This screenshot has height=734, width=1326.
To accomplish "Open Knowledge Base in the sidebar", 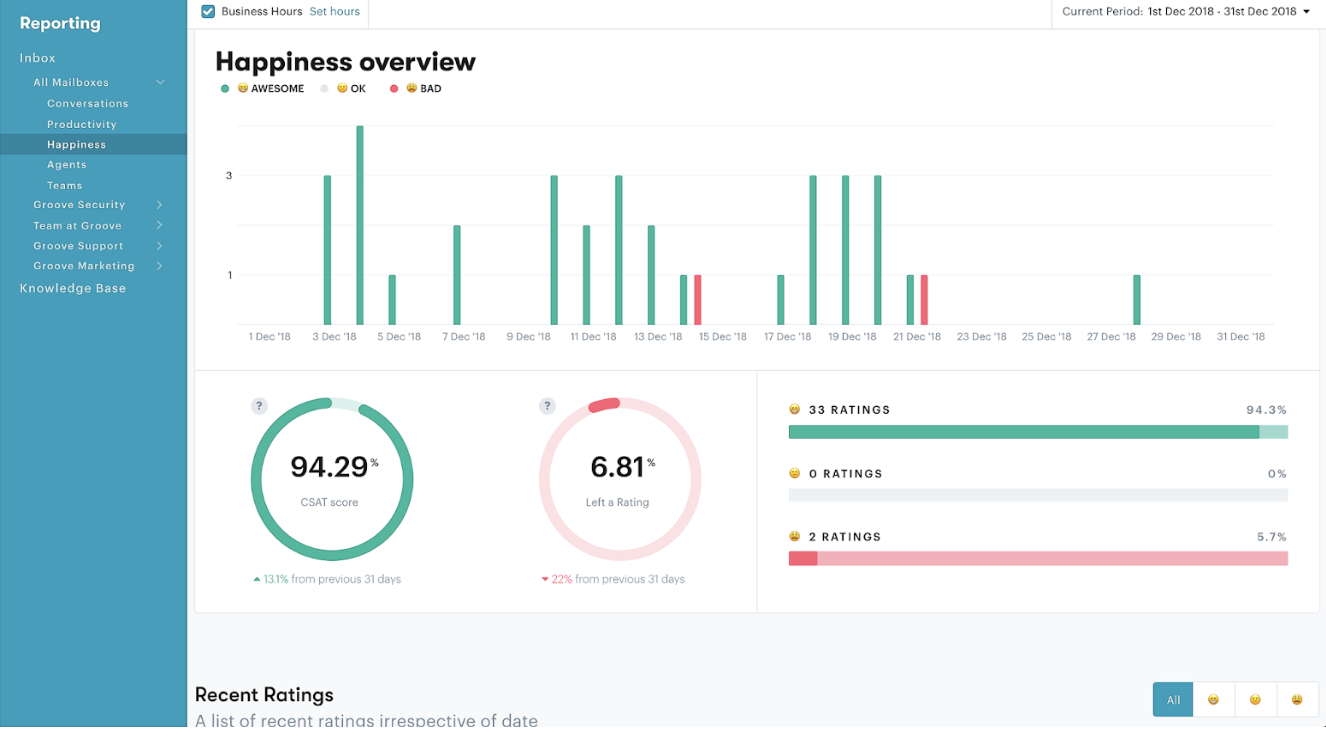I will coord(73,288).
